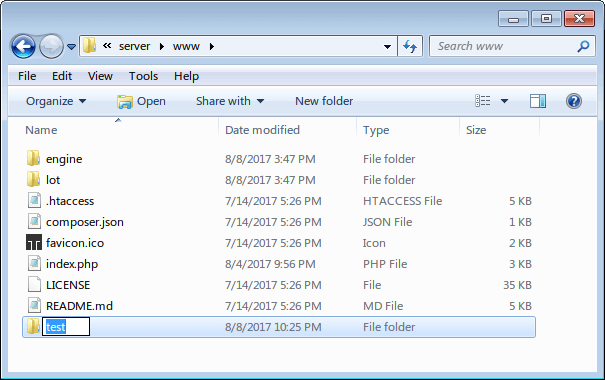Maximize the Explorer window
The width and height of the screenshot is (605, 380).
546,19
